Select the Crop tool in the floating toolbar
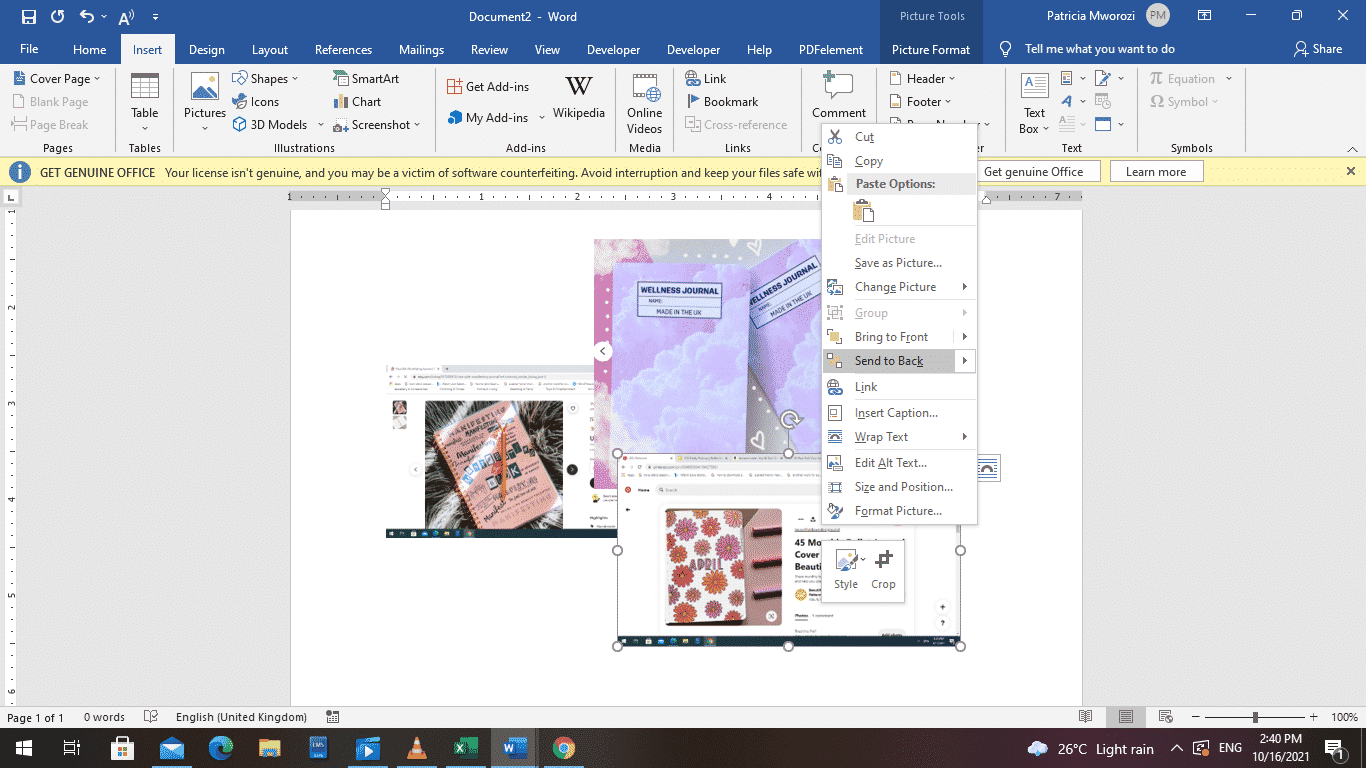1366x768 pixels. (883, 570)
